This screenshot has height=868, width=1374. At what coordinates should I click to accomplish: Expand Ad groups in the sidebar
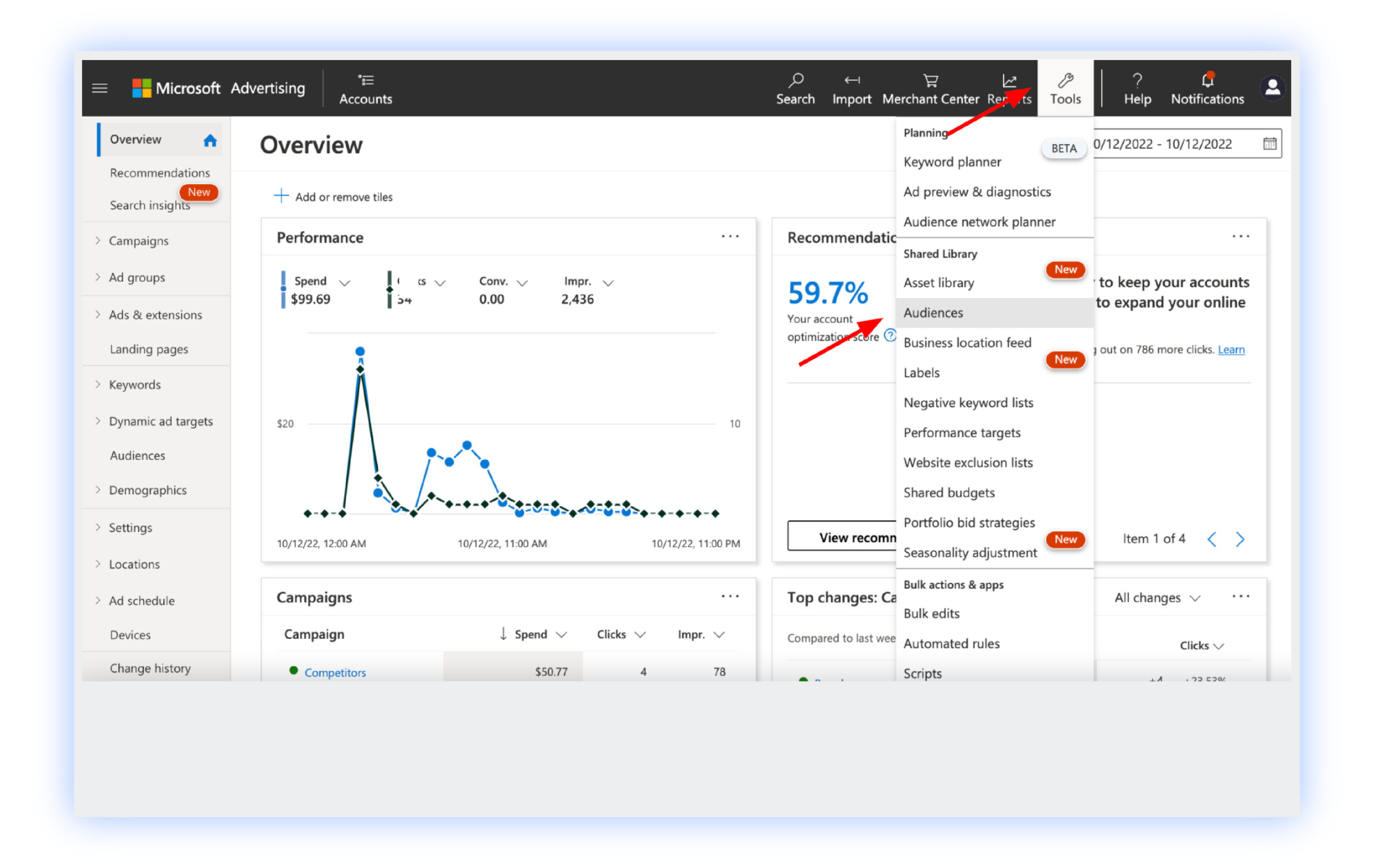tap(98, 277)
